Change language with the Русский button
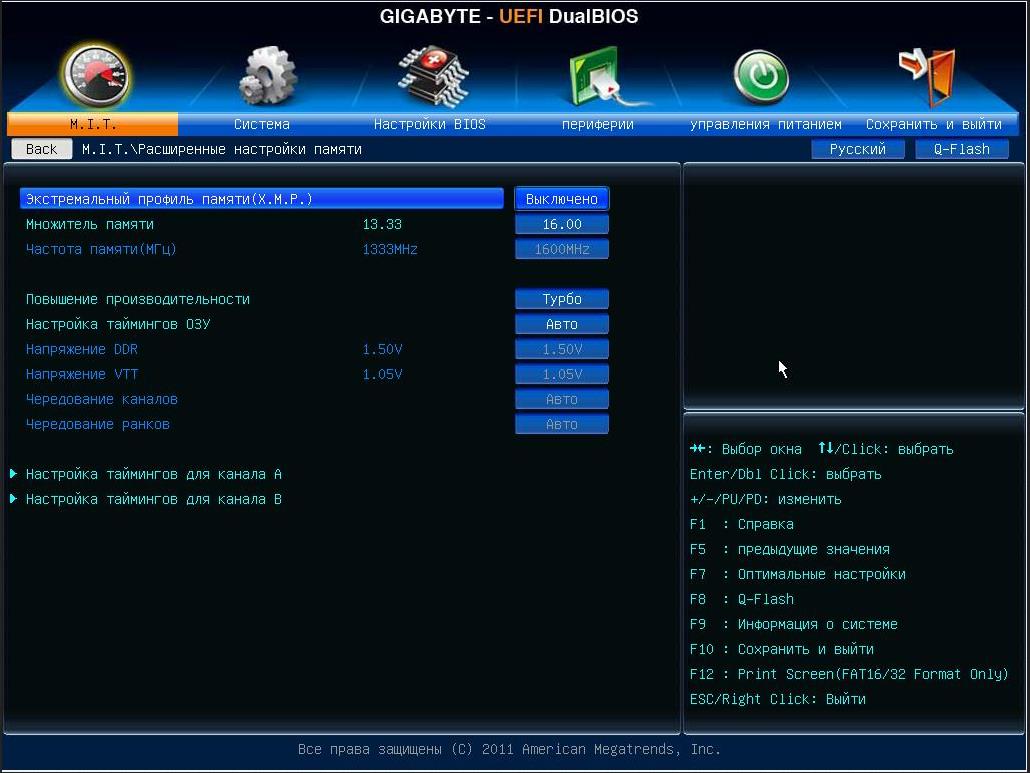The height and width of the screenshot is (773, 1030). pyautogui.click(x=857, y=149)
